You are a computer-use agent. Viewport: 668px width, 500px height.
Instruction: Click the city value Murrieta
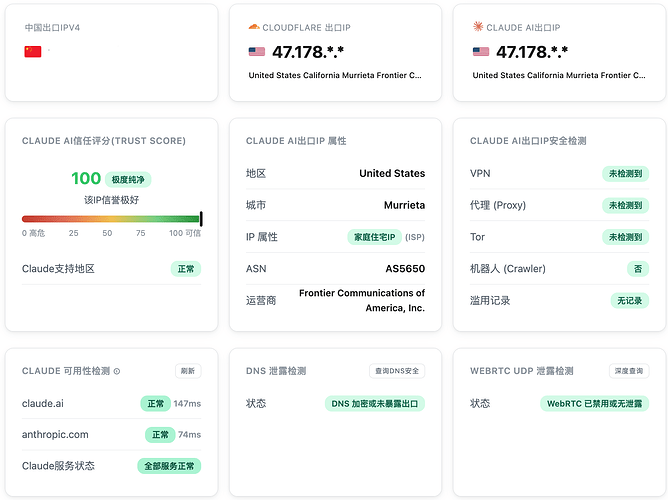pyautogui.click(x=404, y=205)
